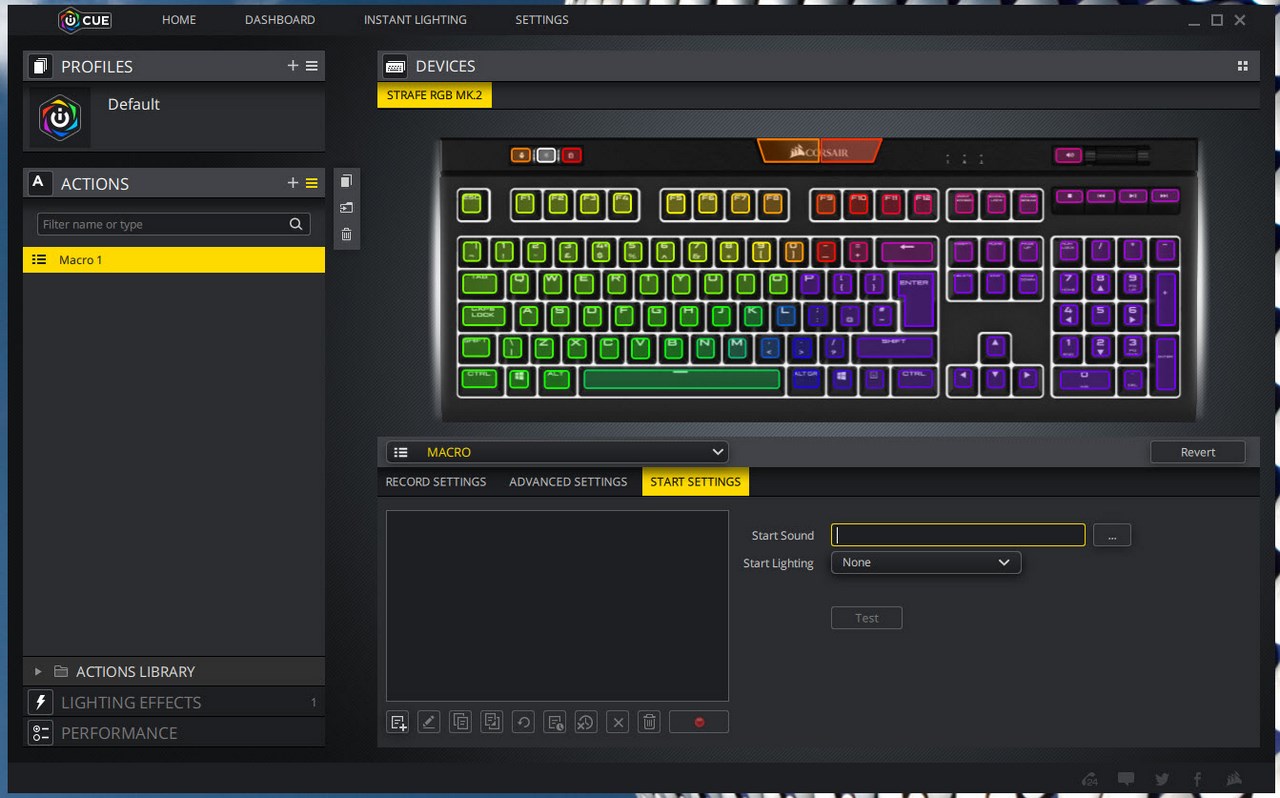This screenshot has height=798, width=1280.
Task: Open the Actions hamburger menu
Action: click(312, 183)
